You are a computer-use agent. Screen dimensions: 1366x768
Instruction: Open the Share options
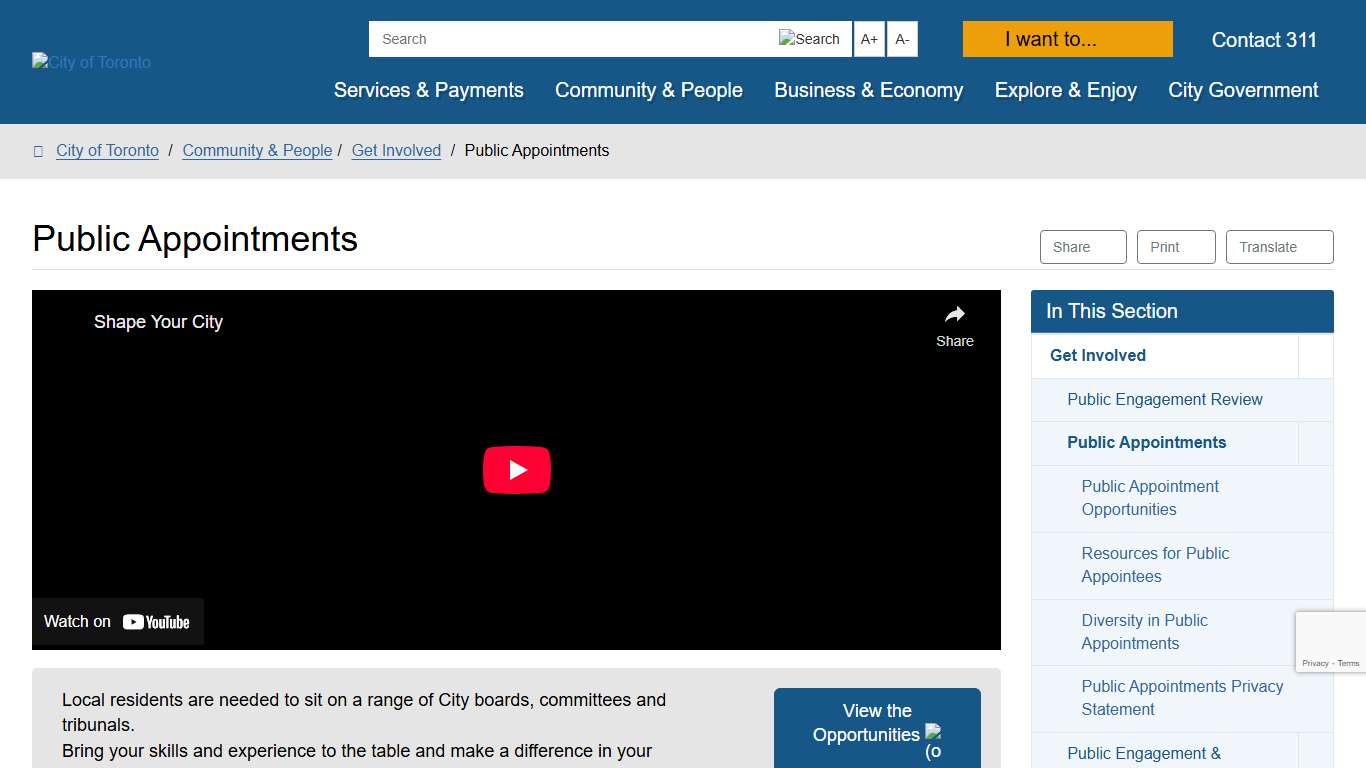(x=1081, y=247)
